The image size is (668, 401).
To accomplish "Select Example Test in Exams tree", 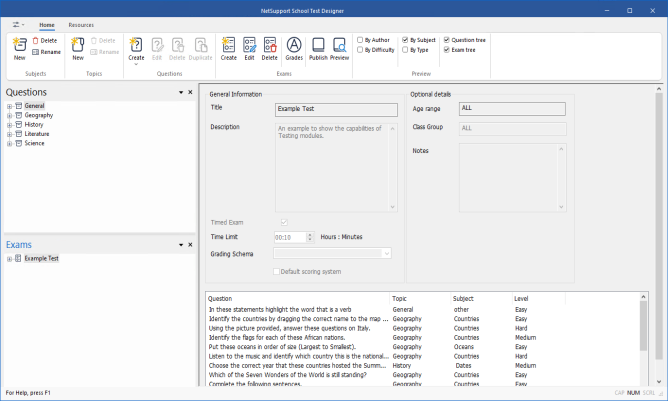I will 41,258.
